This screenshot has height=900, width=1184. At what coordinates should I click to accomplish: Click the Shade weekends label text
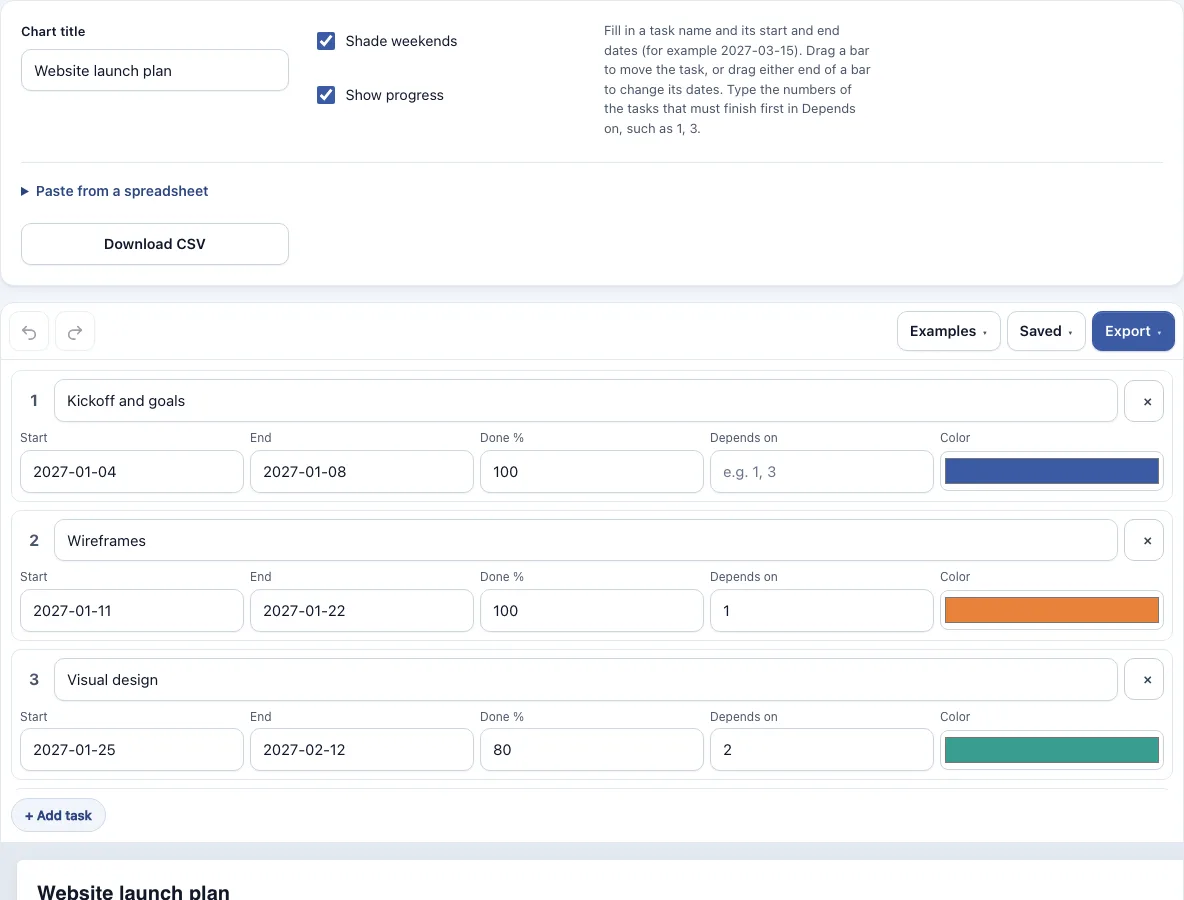(401, 41)
